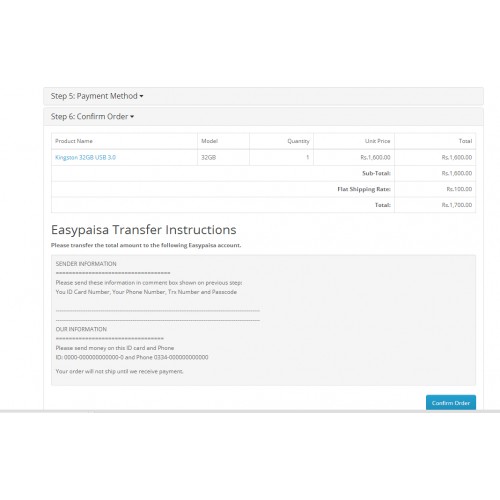Click the Rs.1,600.00 unit price cell
500x500 pixels.
pyautogui.click(x=375, y=157)
